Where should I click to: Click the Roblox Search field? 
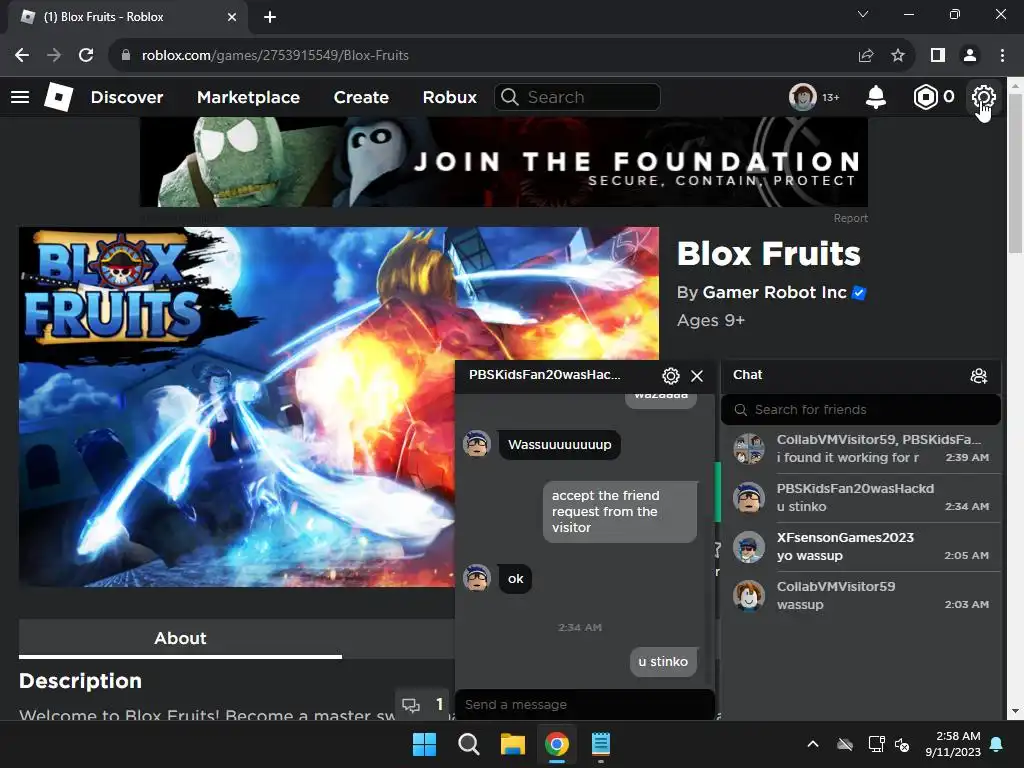click(577, 97)
